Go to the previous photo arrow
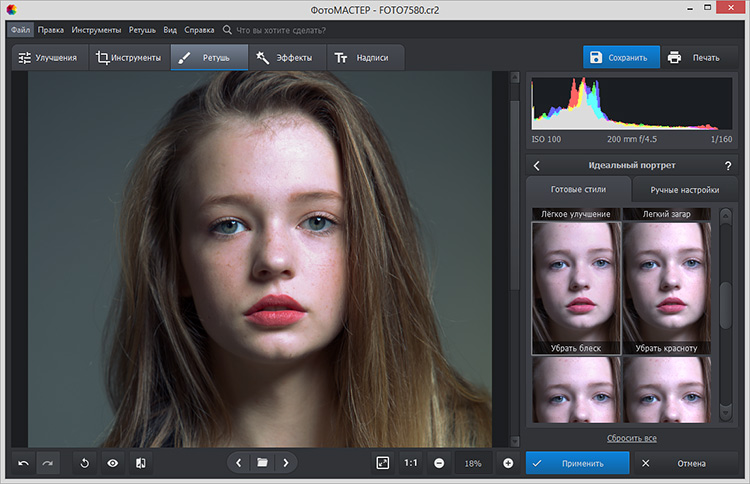 [x=238, y=463]
